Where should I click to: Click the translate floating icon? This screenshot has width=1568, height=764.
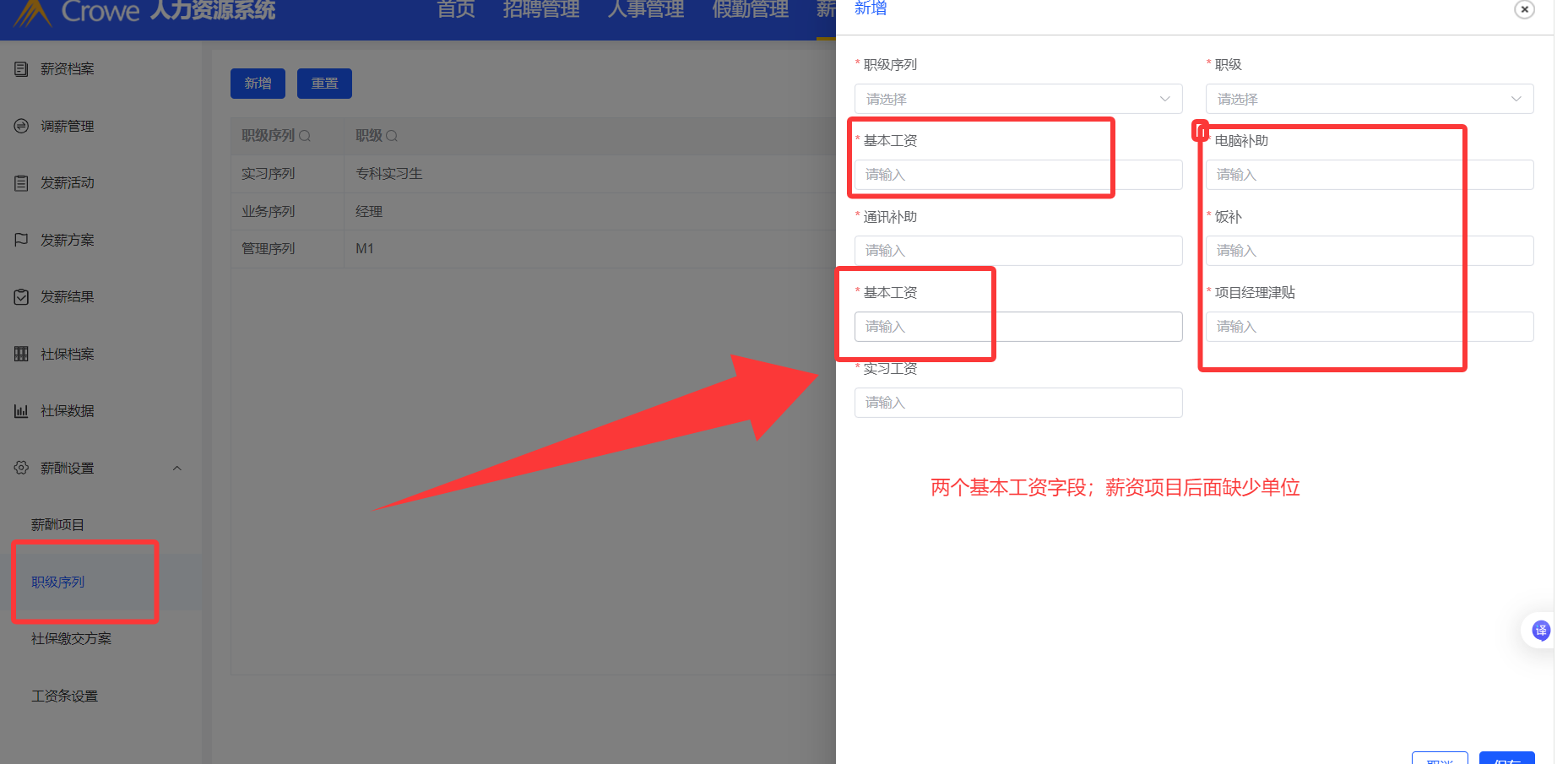[1540, 630]
